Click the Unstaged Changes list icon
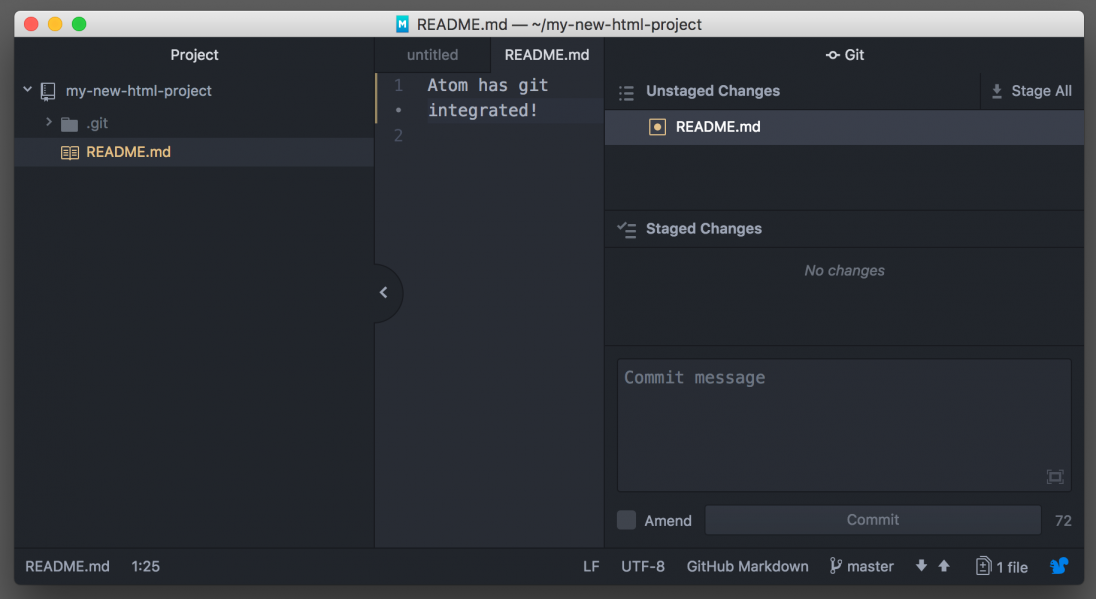This screenshot has width=1096, height=599. click(x=626, y=92)
